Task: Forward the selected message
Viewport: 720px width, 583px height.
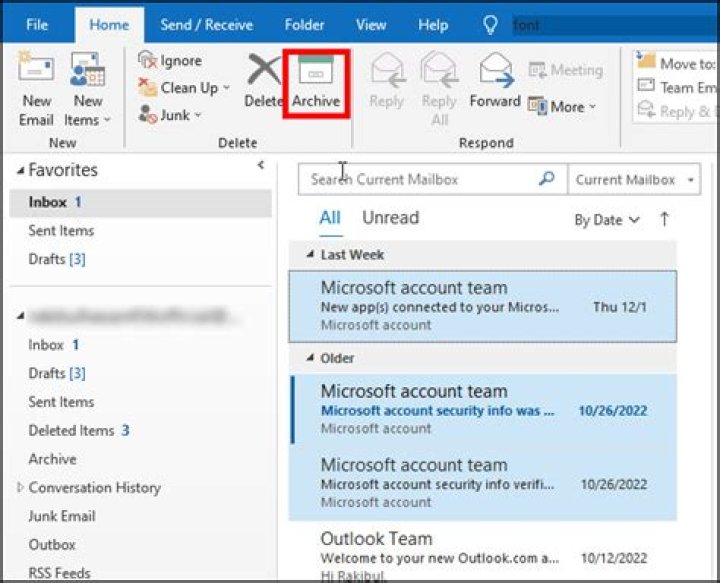Action: click(x=495, y=81)
